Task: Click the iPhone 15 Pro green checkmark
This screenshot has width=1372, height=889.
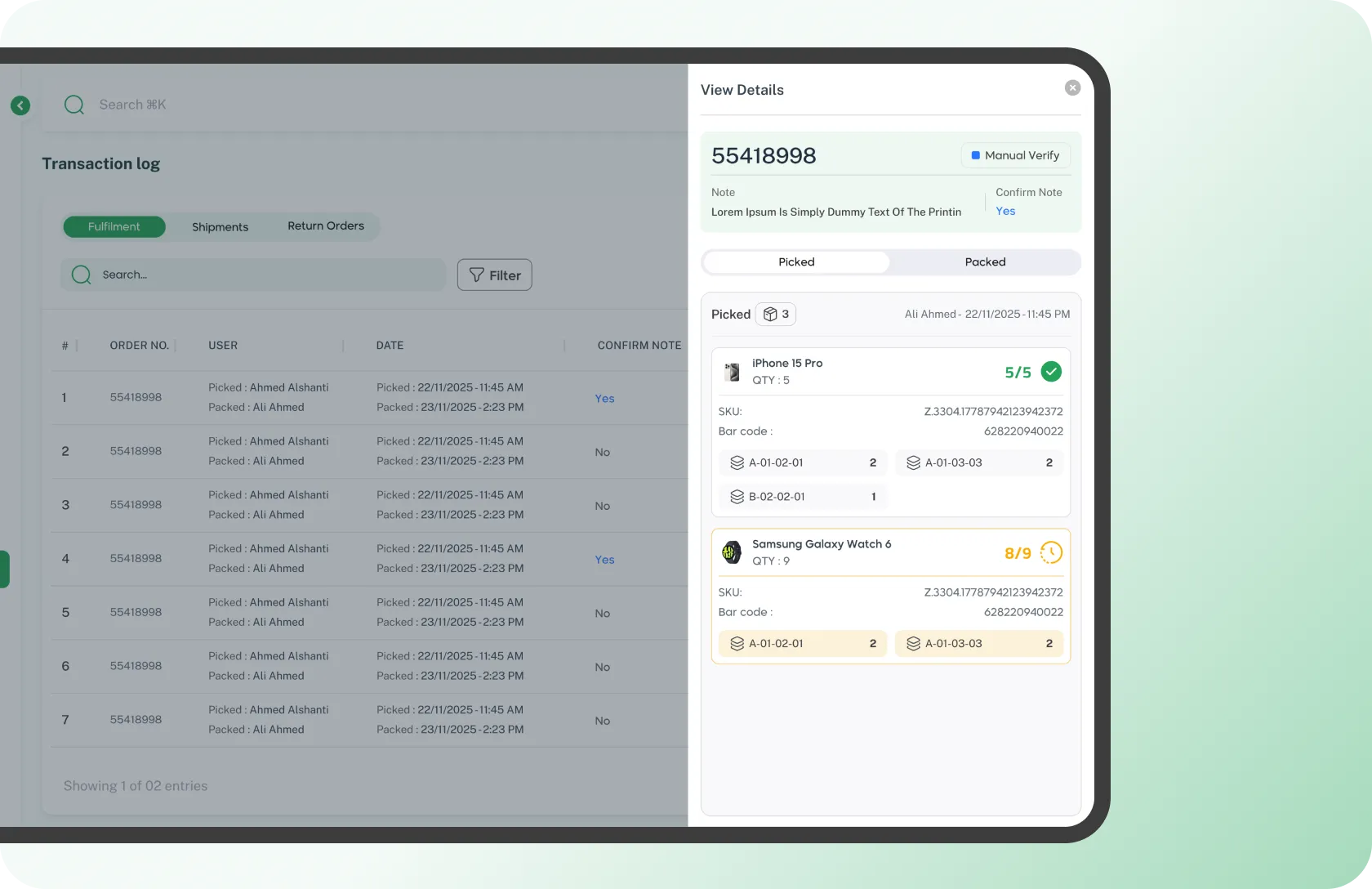Action: pos(1051,372)
